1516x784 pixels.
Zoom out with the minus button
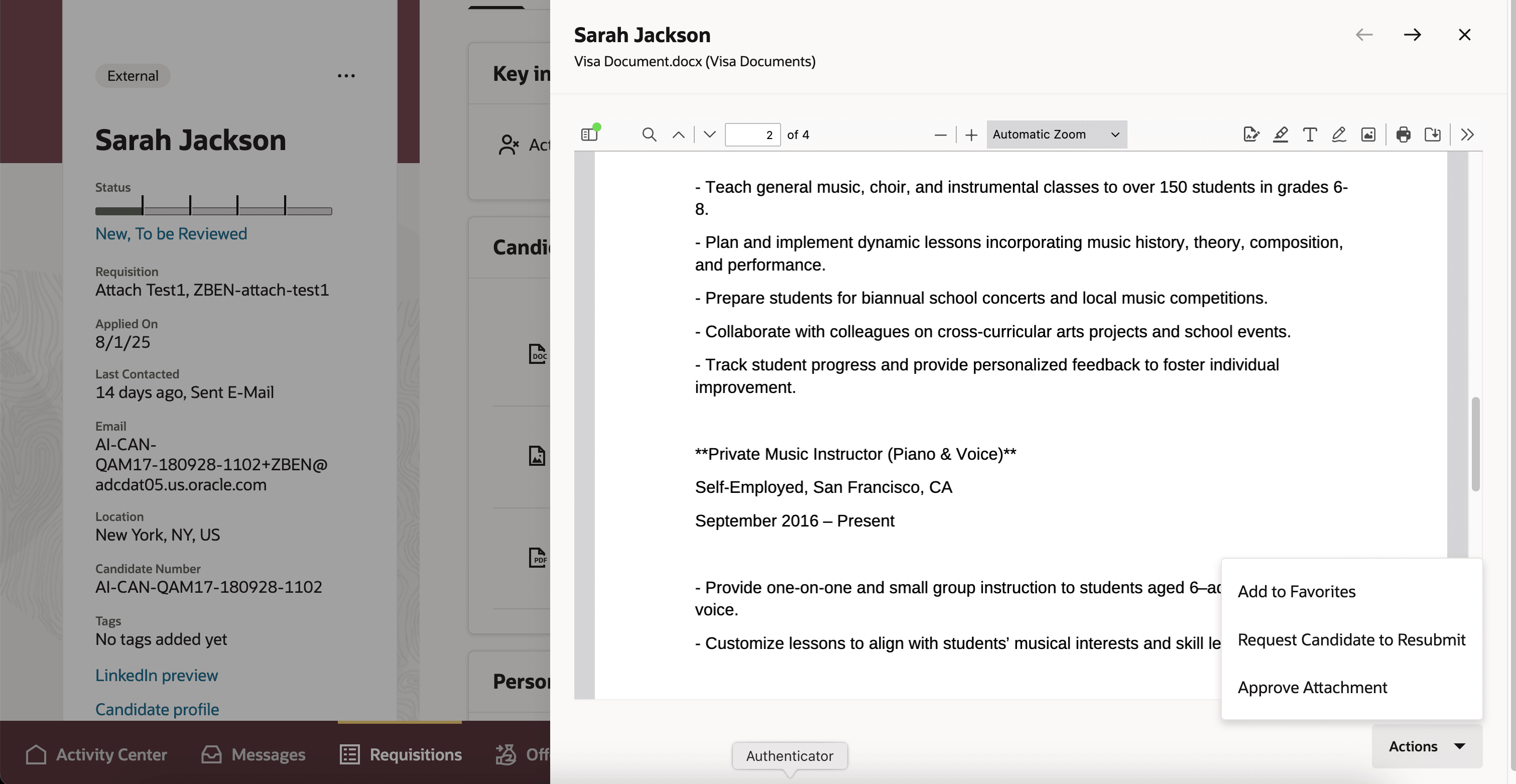coord(940,135)
